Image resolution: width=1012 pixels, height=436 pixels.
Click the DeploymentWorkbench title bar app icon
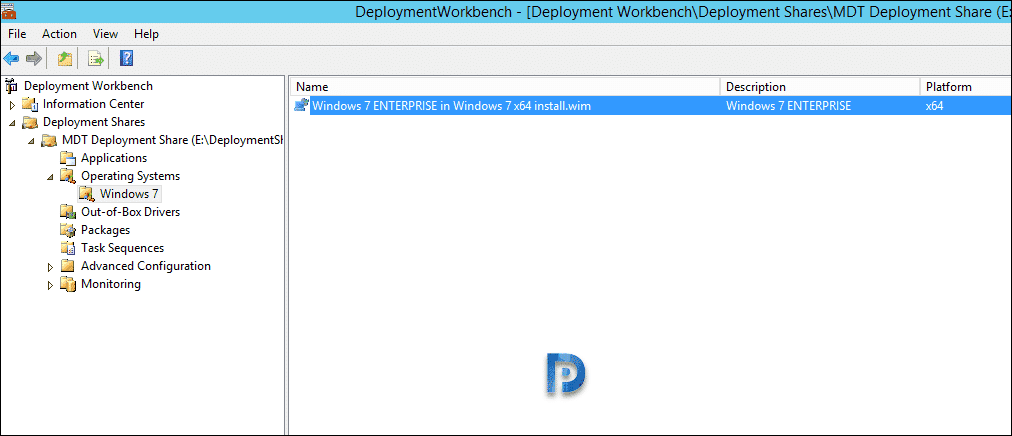tap(9, 12)
